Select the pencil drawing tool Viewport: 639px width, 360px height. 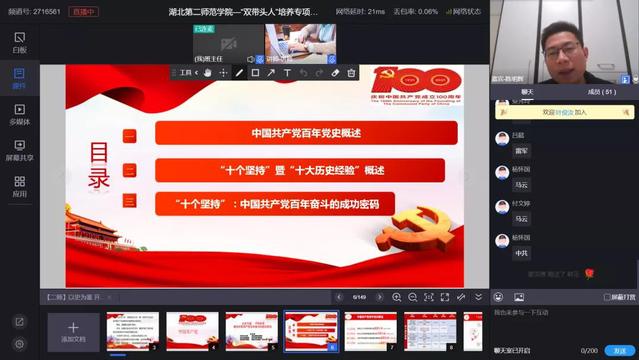(239, 73)
